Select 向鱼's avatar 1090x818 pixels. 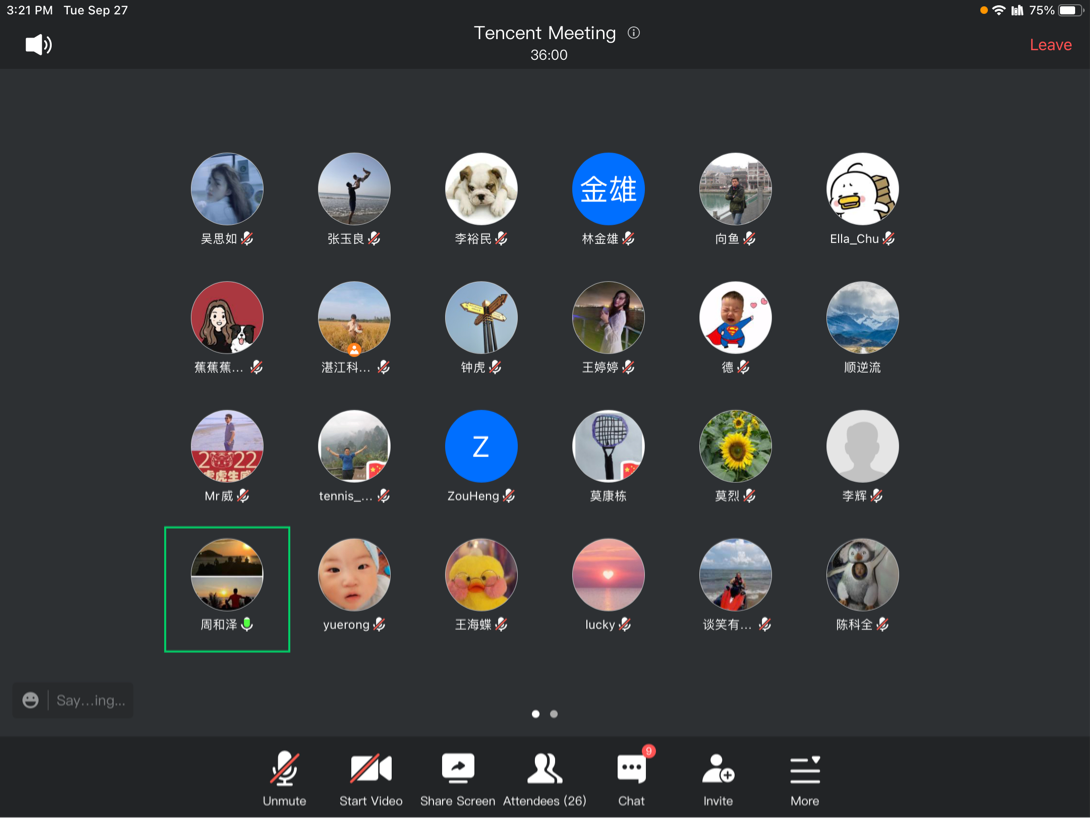click(735, 189)
